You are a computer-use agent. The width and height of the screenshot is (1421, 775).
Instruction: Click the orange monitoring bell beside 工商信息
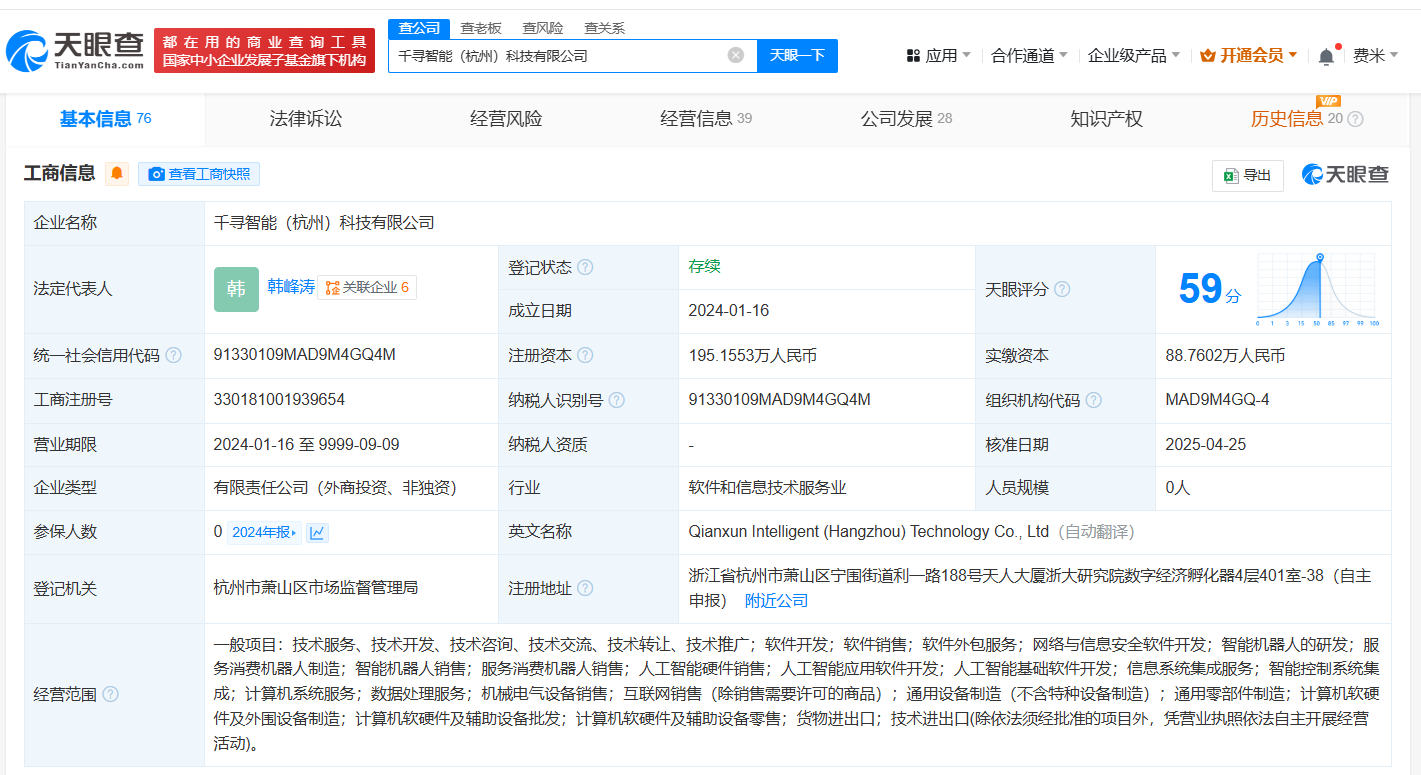pyautogui.click(x=117, y=174)
